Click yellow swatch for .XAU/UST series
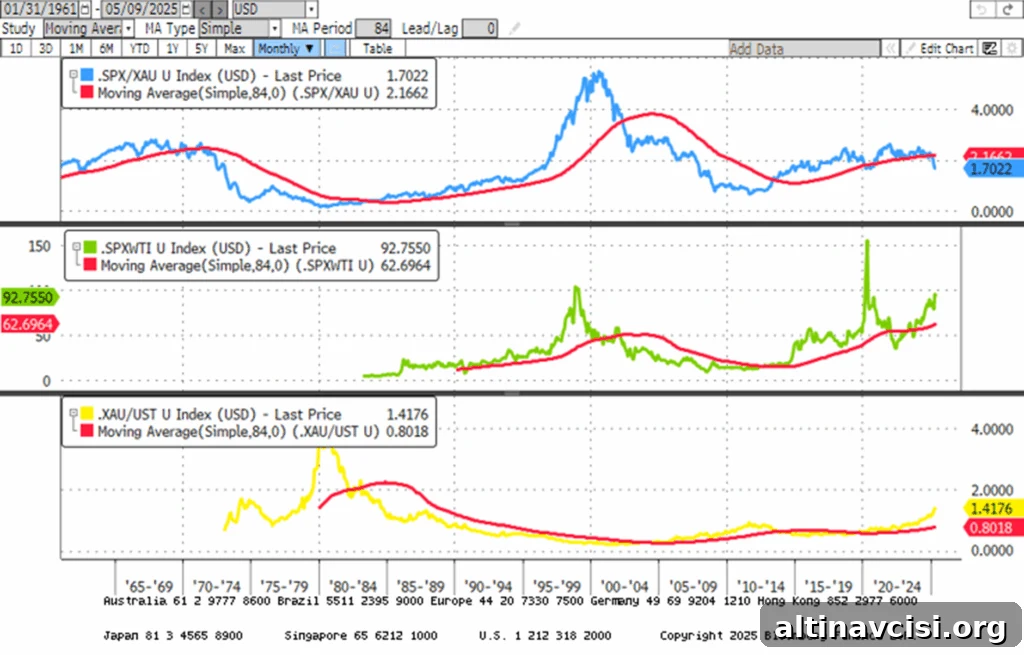1024x655 pixels. [x=87, y=414]
